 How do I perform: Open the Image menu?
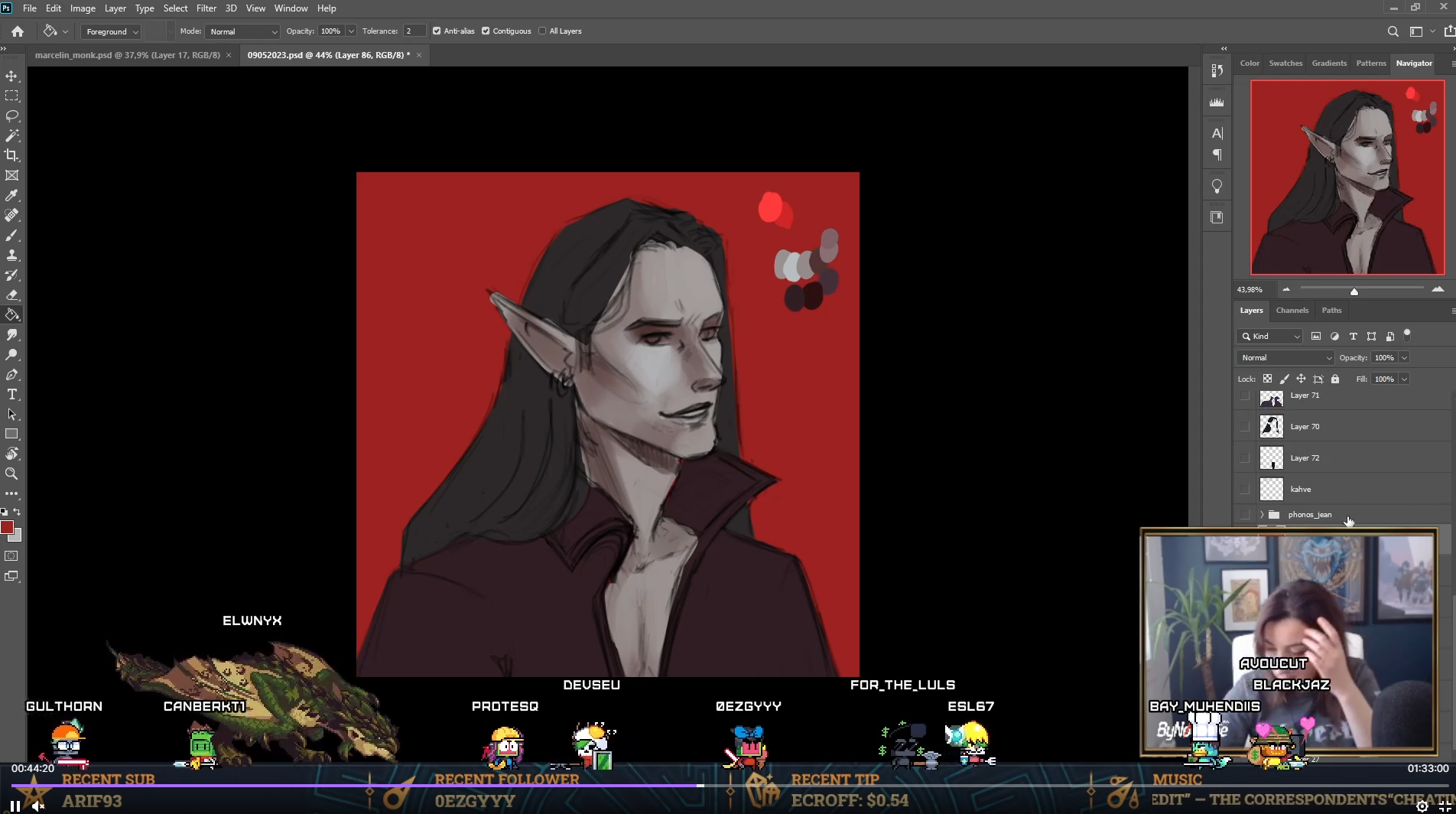point(83,8)
